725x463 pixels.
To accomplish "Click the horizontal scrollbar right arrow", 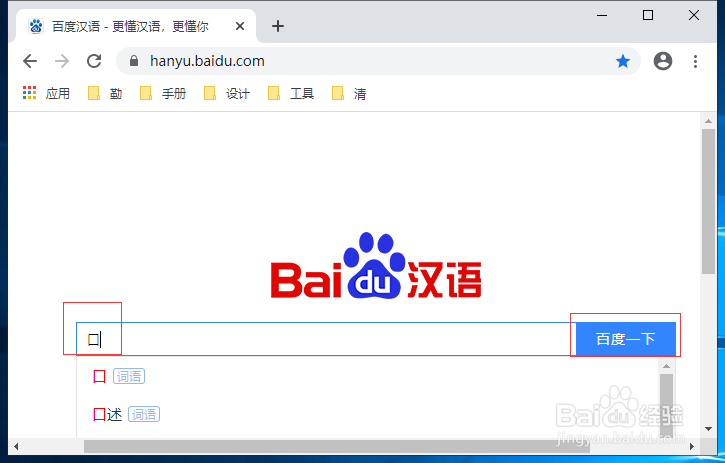I will pyautogui.click(x=692, y=446).
